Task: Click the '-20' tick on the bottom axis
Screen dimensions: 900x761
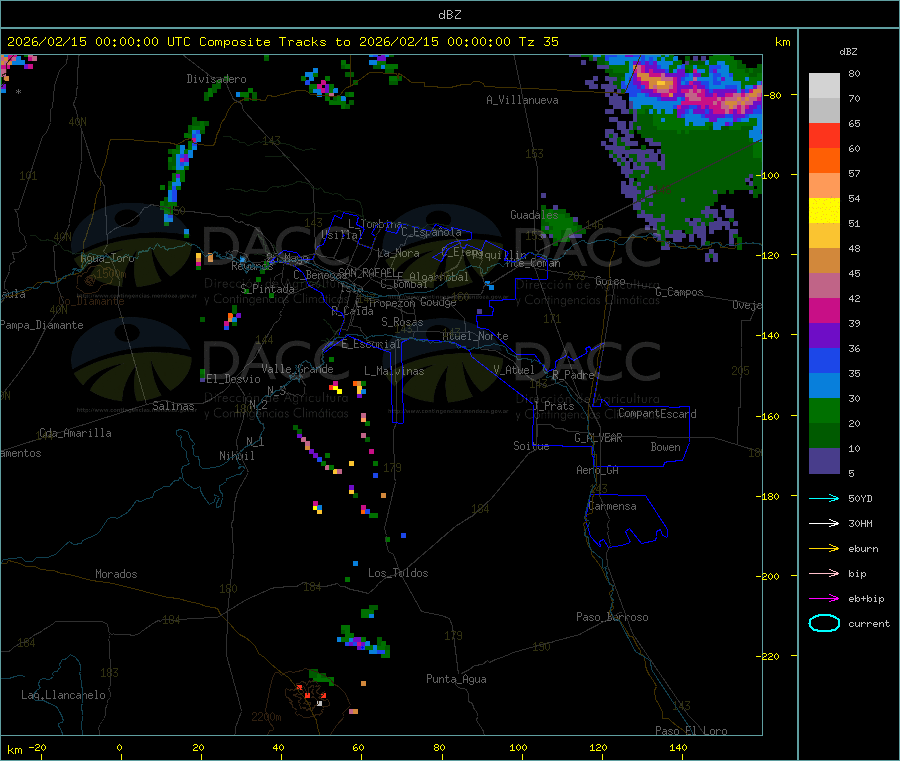Action: click(x=37, y=747)
